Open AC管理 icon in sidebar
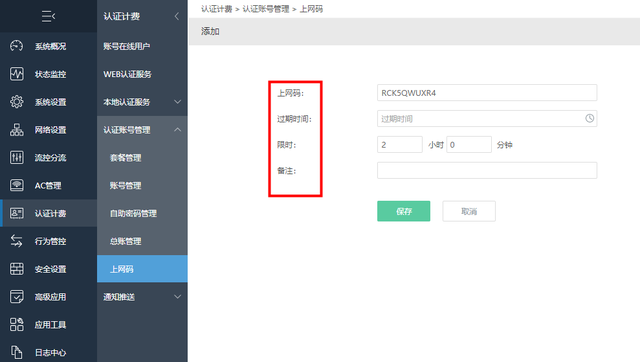 (x=16, y=185)
